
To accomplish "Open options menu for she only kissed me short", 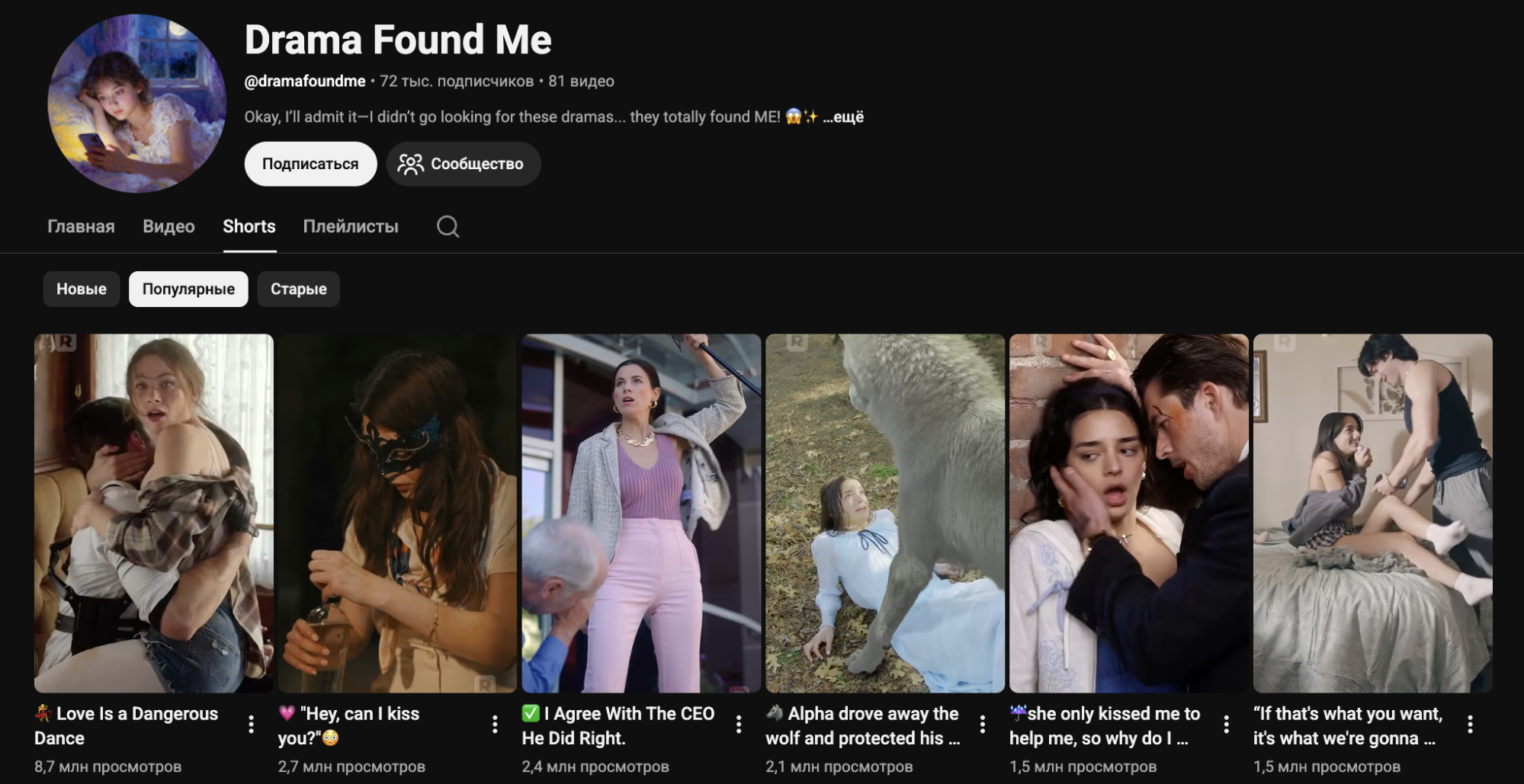I will tap(1226, 725).
